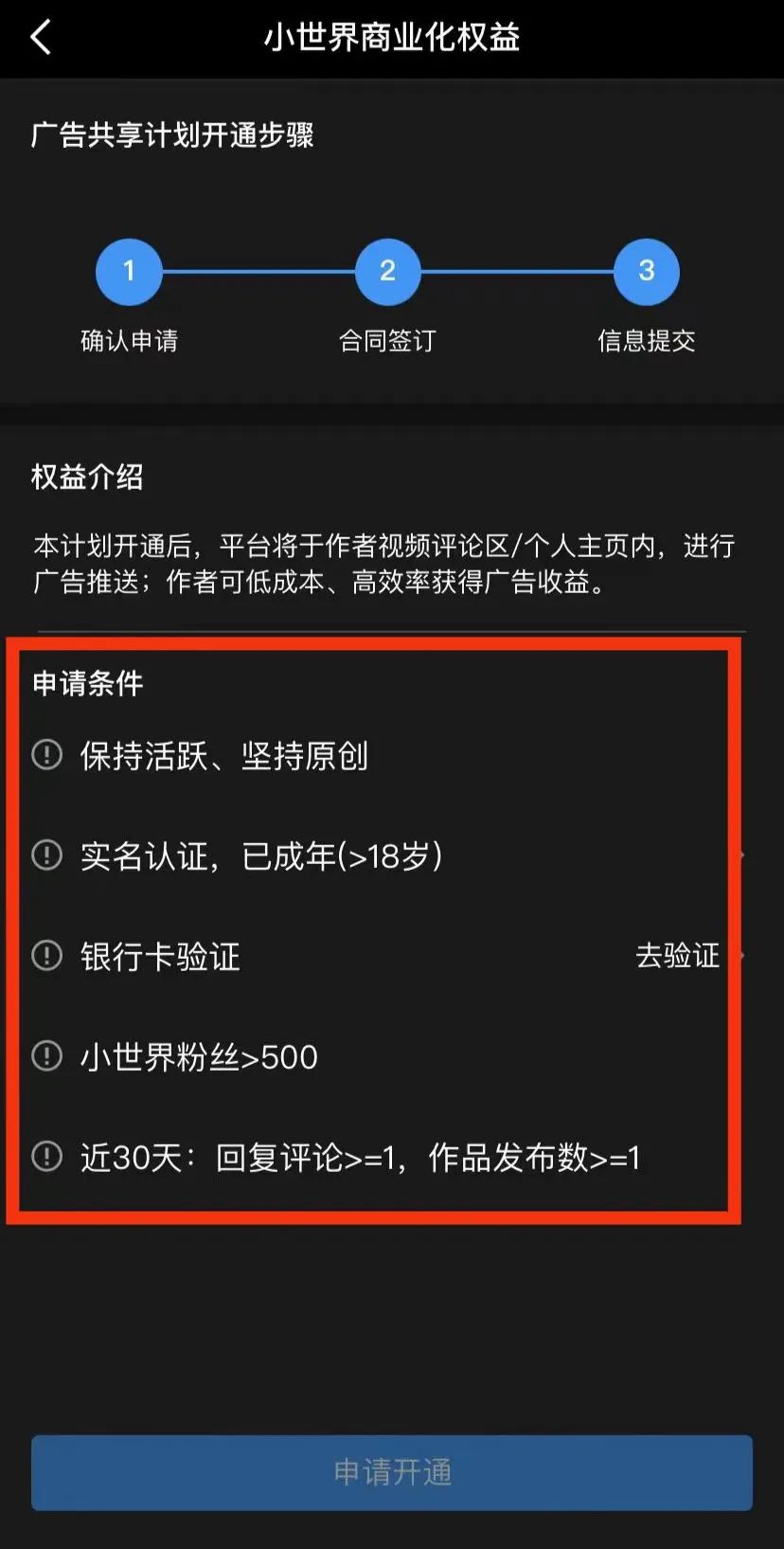784x1549 pixels.
Task: Click the 小世界粉丝>500 condition text
Action: [199, 1056]
